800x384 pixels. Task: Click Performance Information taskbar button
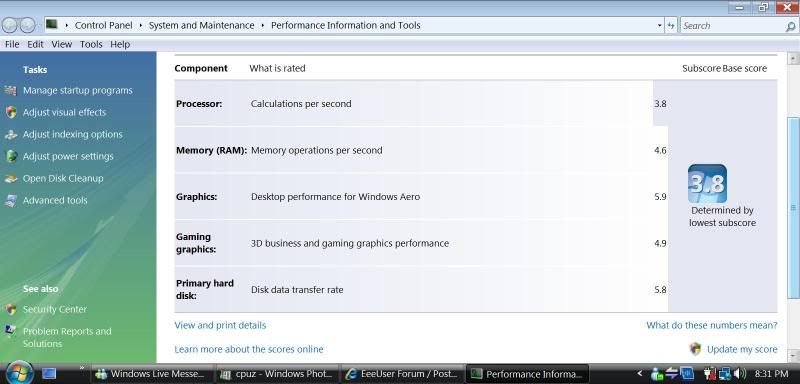(x=527, y=374)
